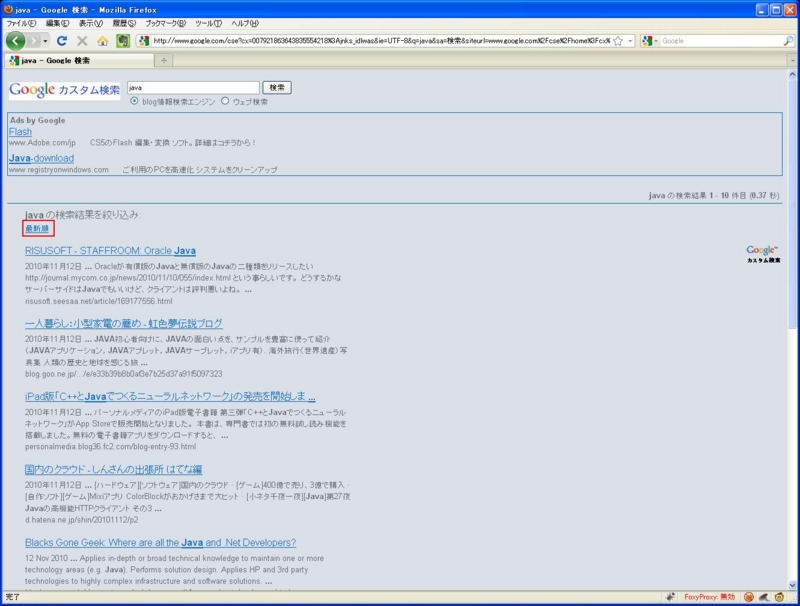800x606 pixels.
Task: Open the ブックマーク(B) menu
Action: pyautogui.click(x=165, y=23)
